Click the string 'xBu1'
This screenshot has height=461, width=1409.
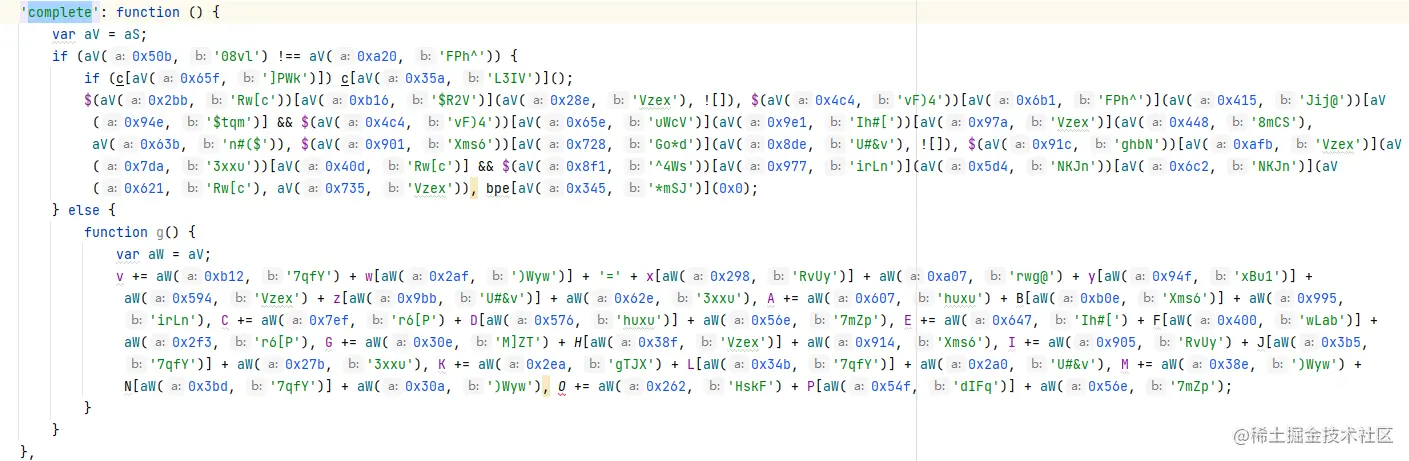[x=1257, y=276]
